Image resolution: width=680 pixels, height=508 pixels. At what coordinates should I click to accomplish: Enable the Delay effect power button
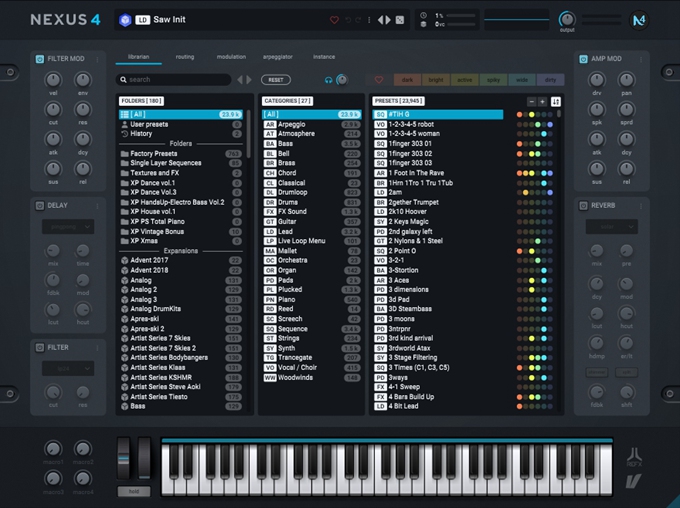[x=40, y=206]
